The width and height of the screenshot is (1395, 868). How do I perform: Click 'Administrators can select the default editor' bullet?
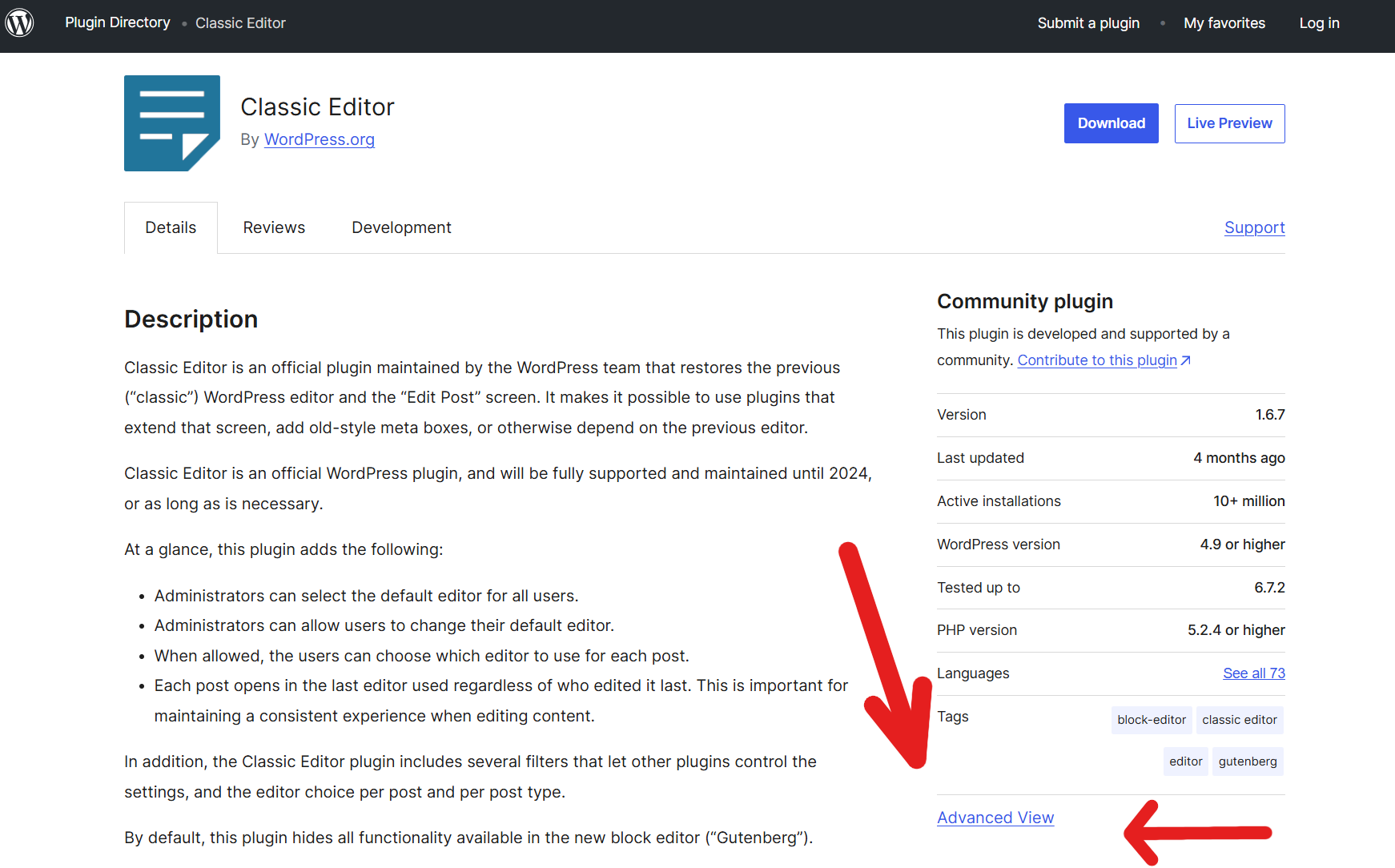366,596
